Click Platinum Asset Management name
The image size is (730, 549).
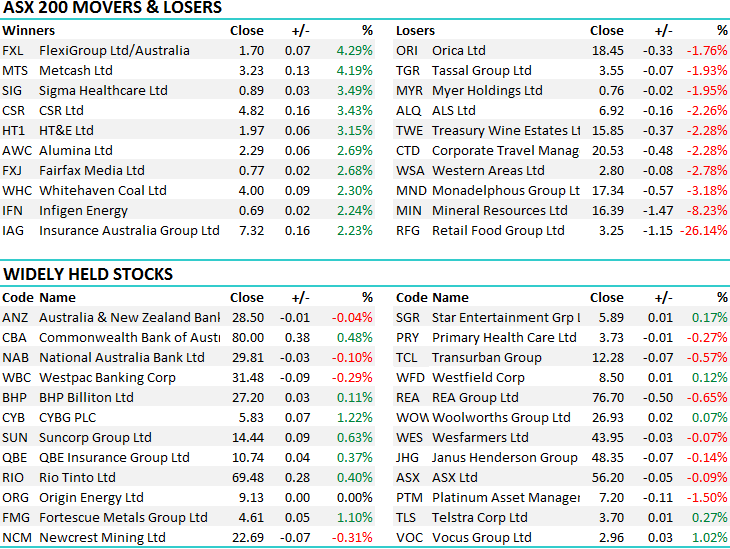click(x=506, y=498)
